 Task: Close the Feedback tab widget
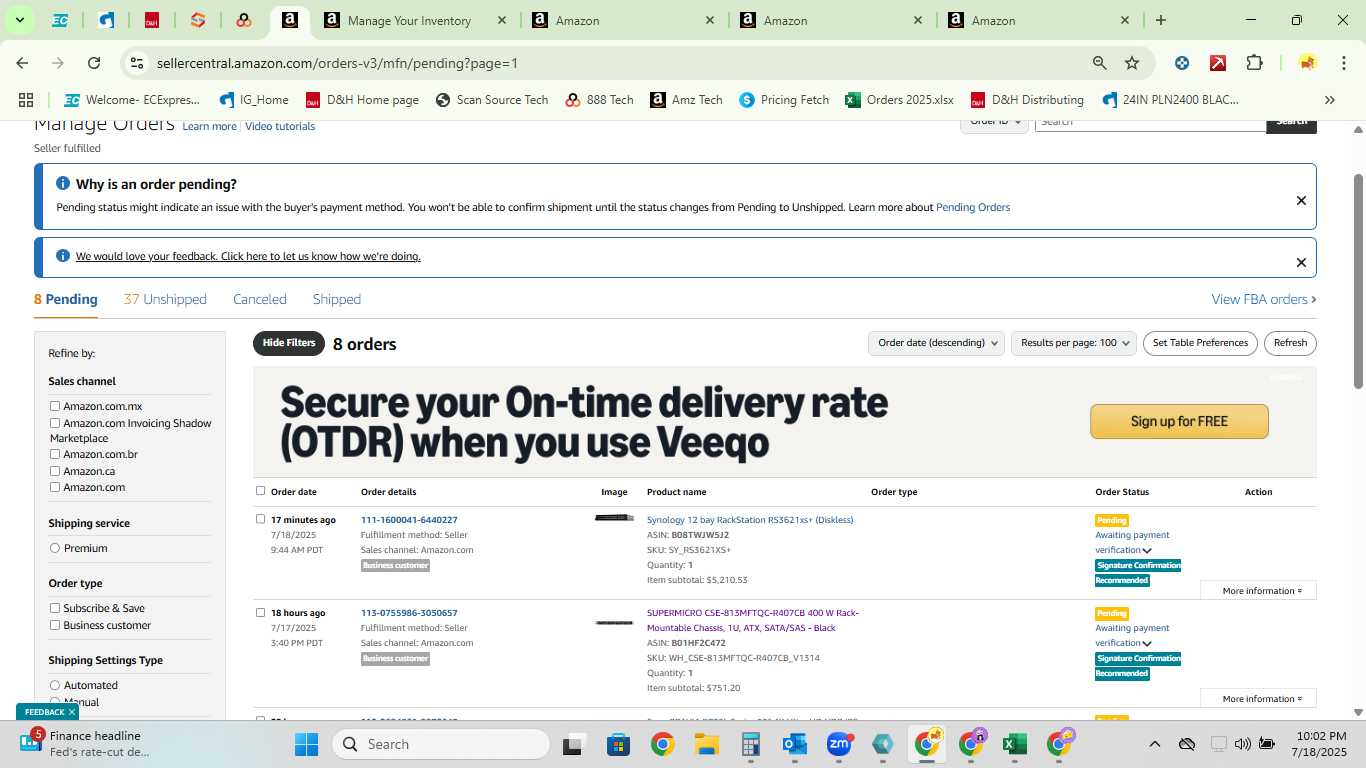[72, 712]
